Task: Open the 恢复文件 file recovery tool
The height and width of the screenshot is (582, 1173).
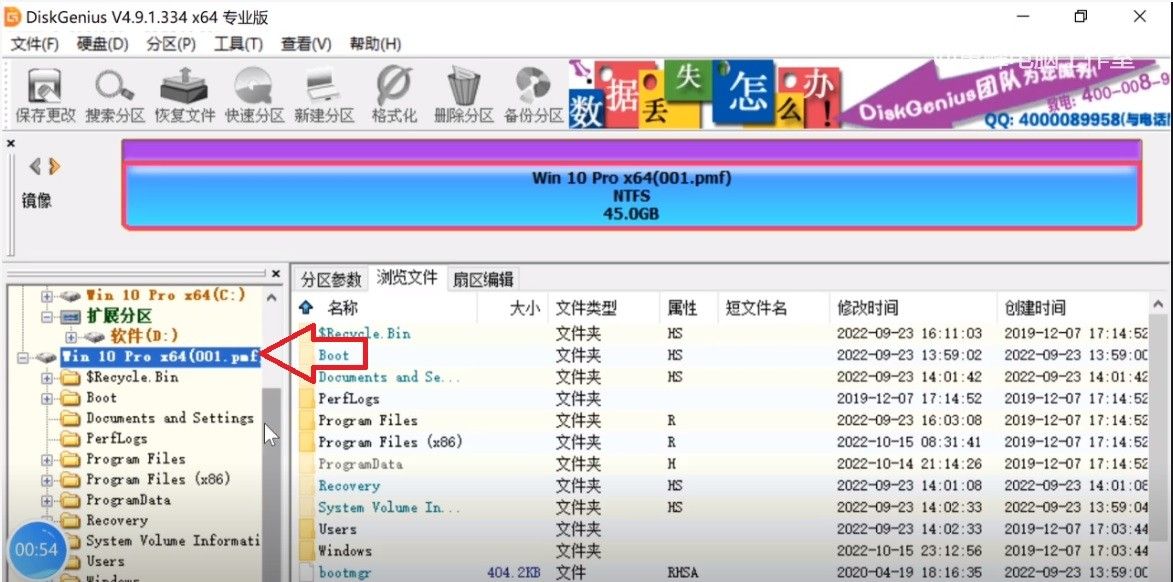Action: [x=184, y=88]
